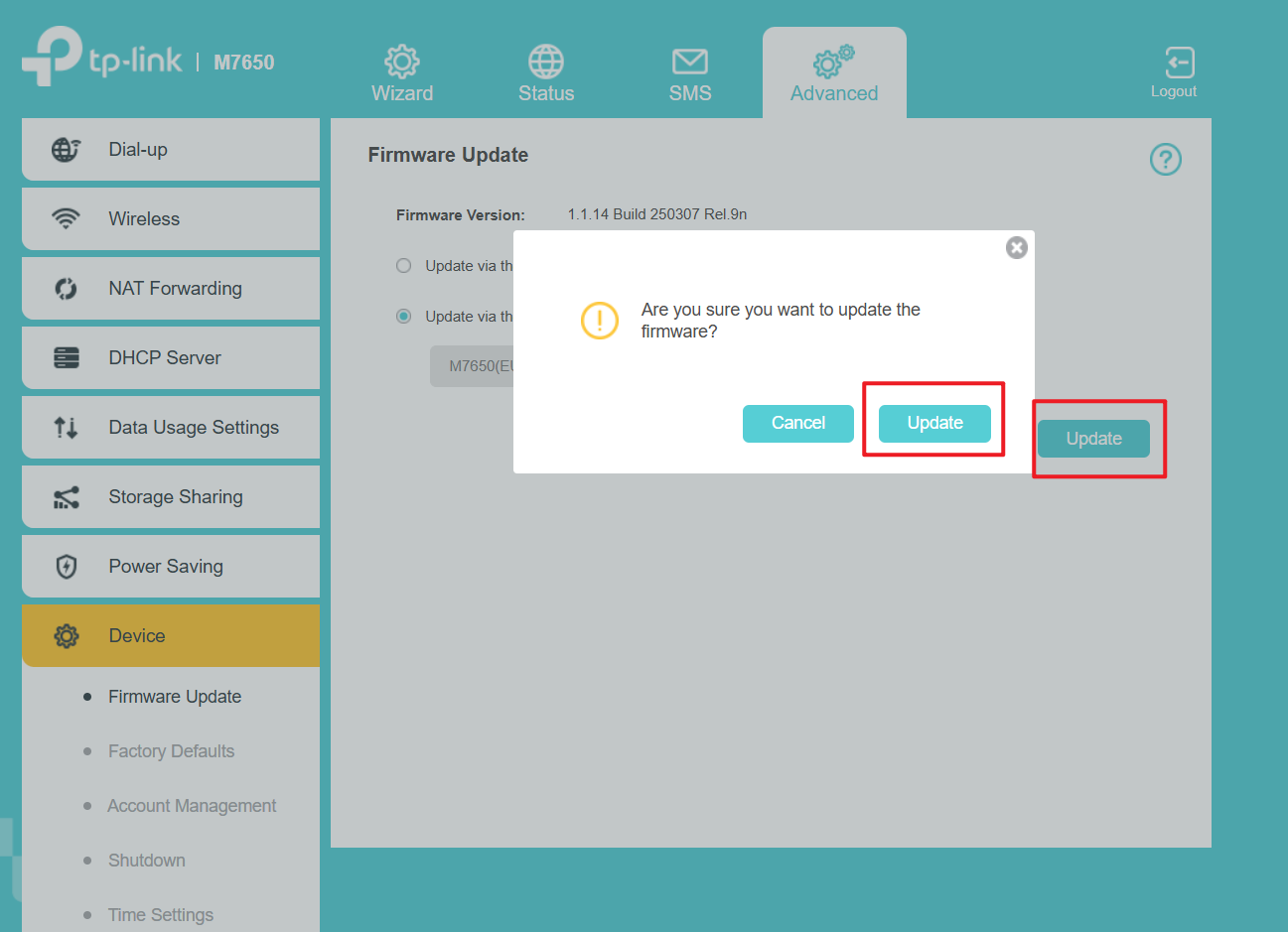Close the confirmation dialog with X
1288x932 pixels.
1016,248
